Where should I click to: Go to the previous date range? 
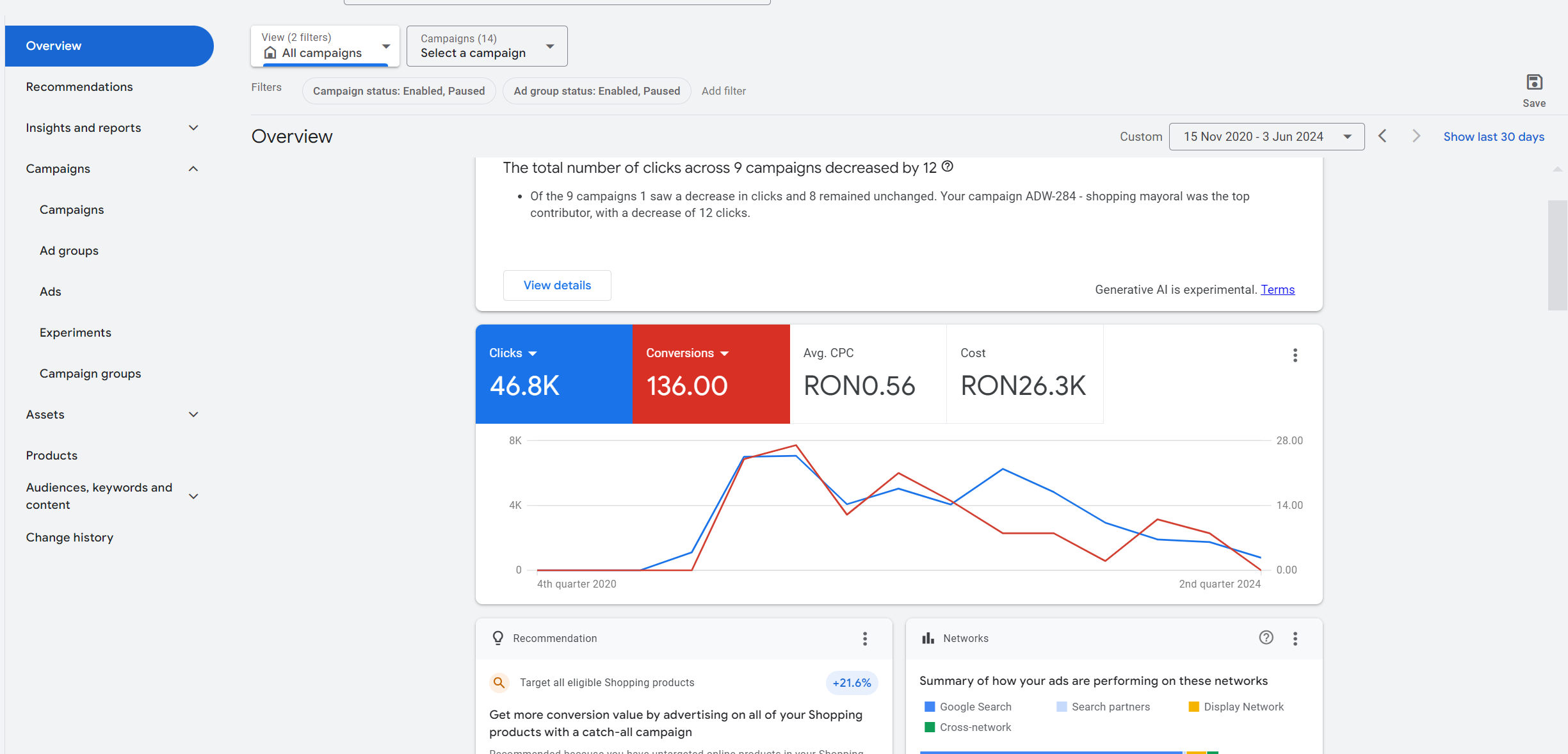(1382, 136)
